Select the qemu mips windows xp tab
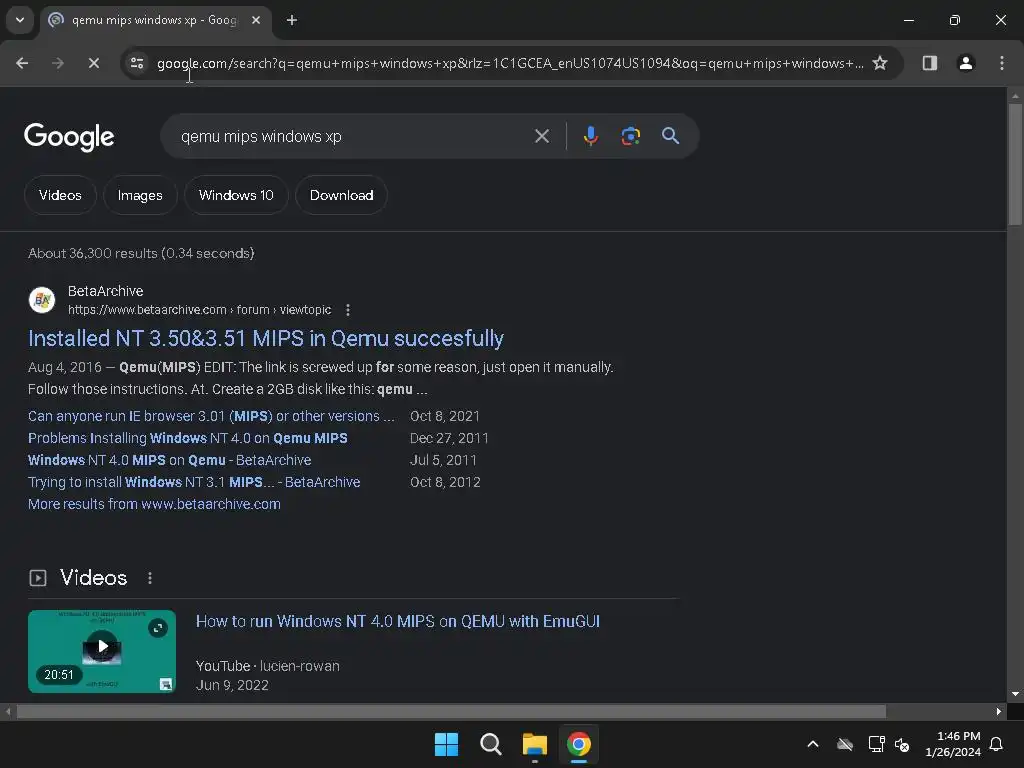 click(155, 20)
